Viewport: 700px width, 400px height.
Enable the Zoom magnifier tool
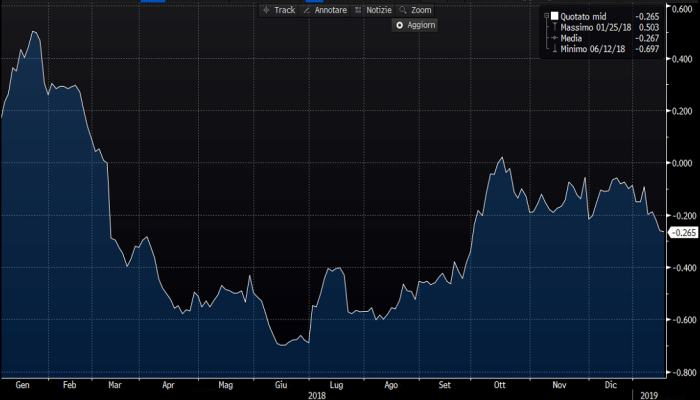point(417,9)
